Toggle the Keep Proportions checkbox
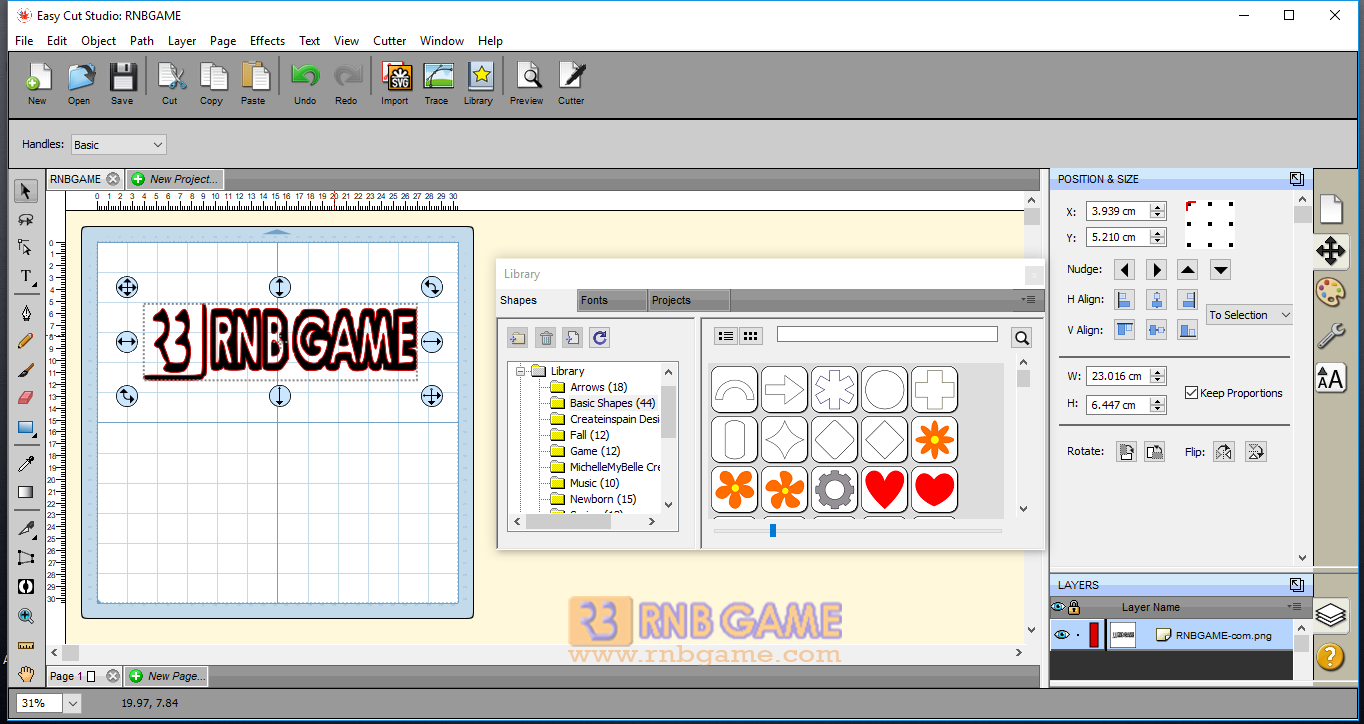The height and width of the screenshot is (724, 1364). pos(1191,393)
